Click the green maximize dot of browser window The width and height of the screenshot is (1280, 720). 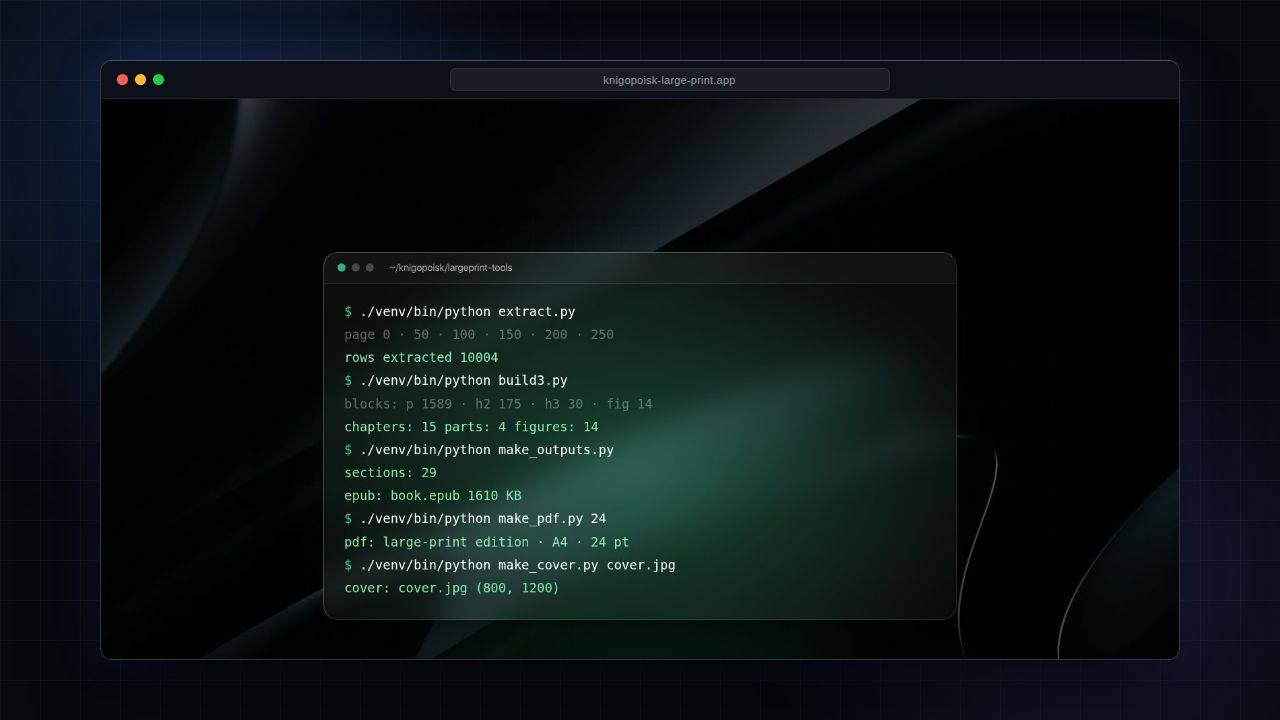click(x=158, y=80)
